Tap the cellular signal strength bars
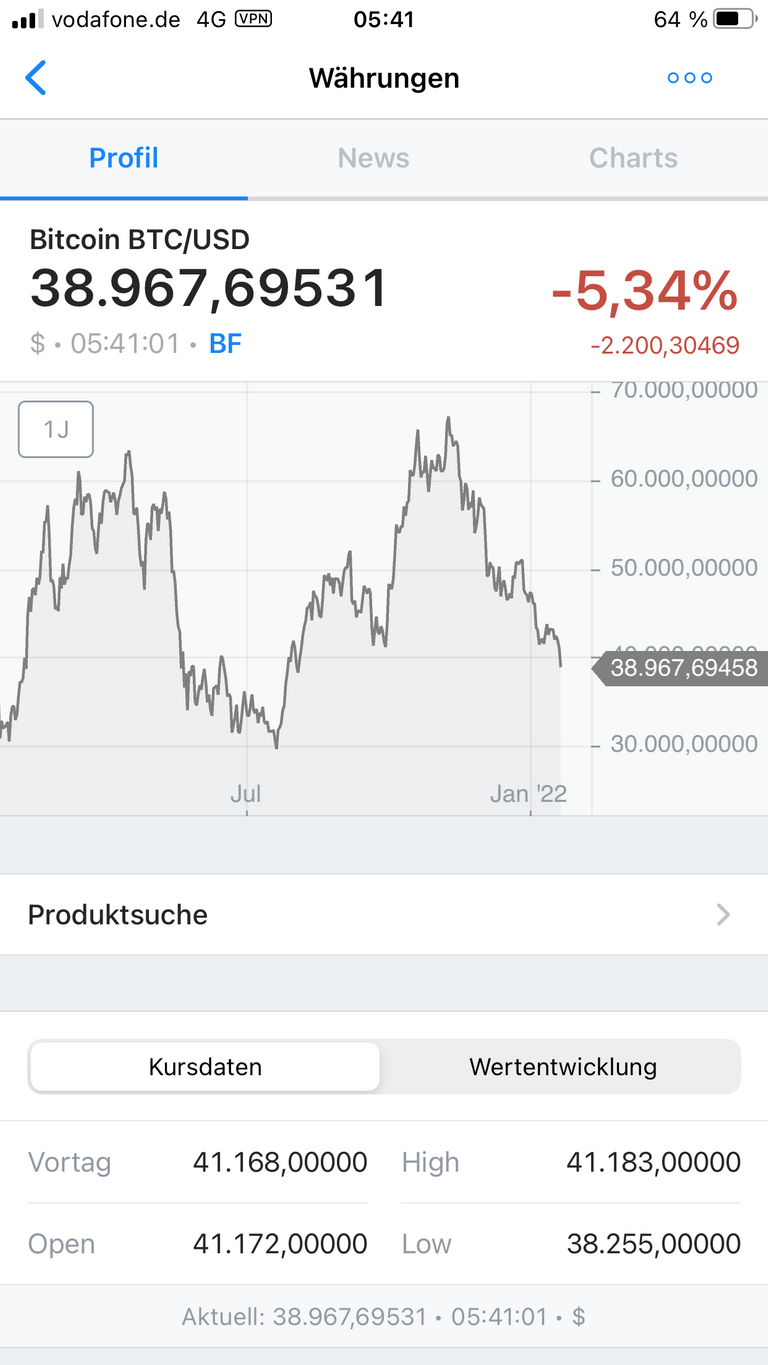 (x=27, y=19)
